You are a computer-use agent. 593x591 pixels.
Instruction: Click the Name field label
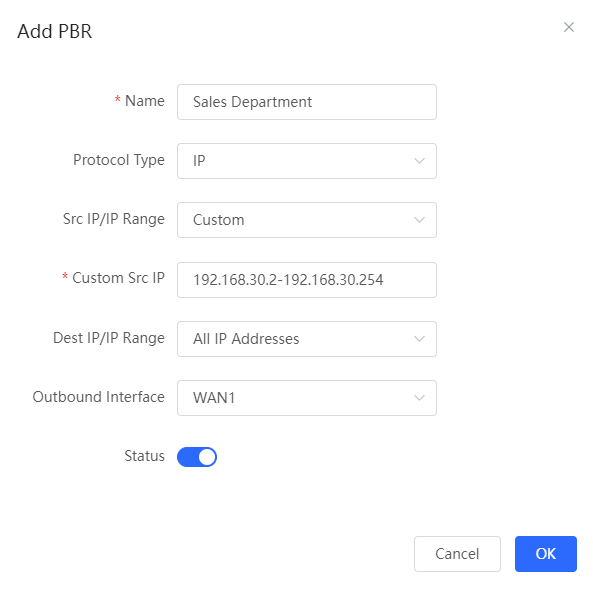pyautogui.click(x=145, y=101)
